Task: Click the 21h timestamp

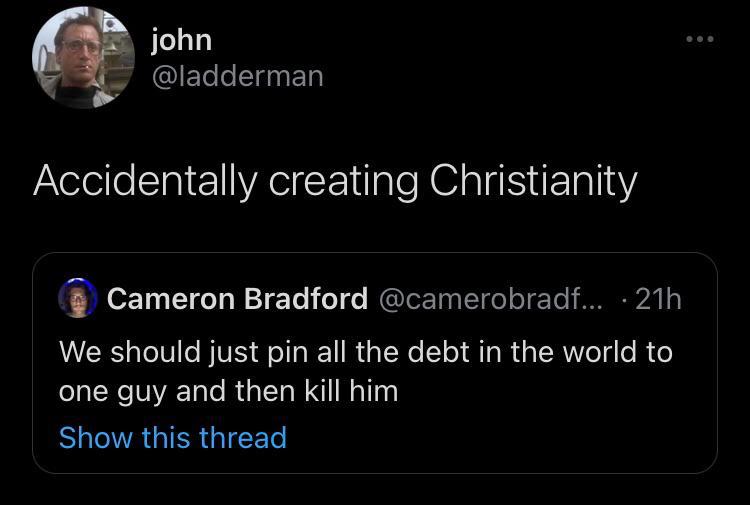Action: coord(657,298)
